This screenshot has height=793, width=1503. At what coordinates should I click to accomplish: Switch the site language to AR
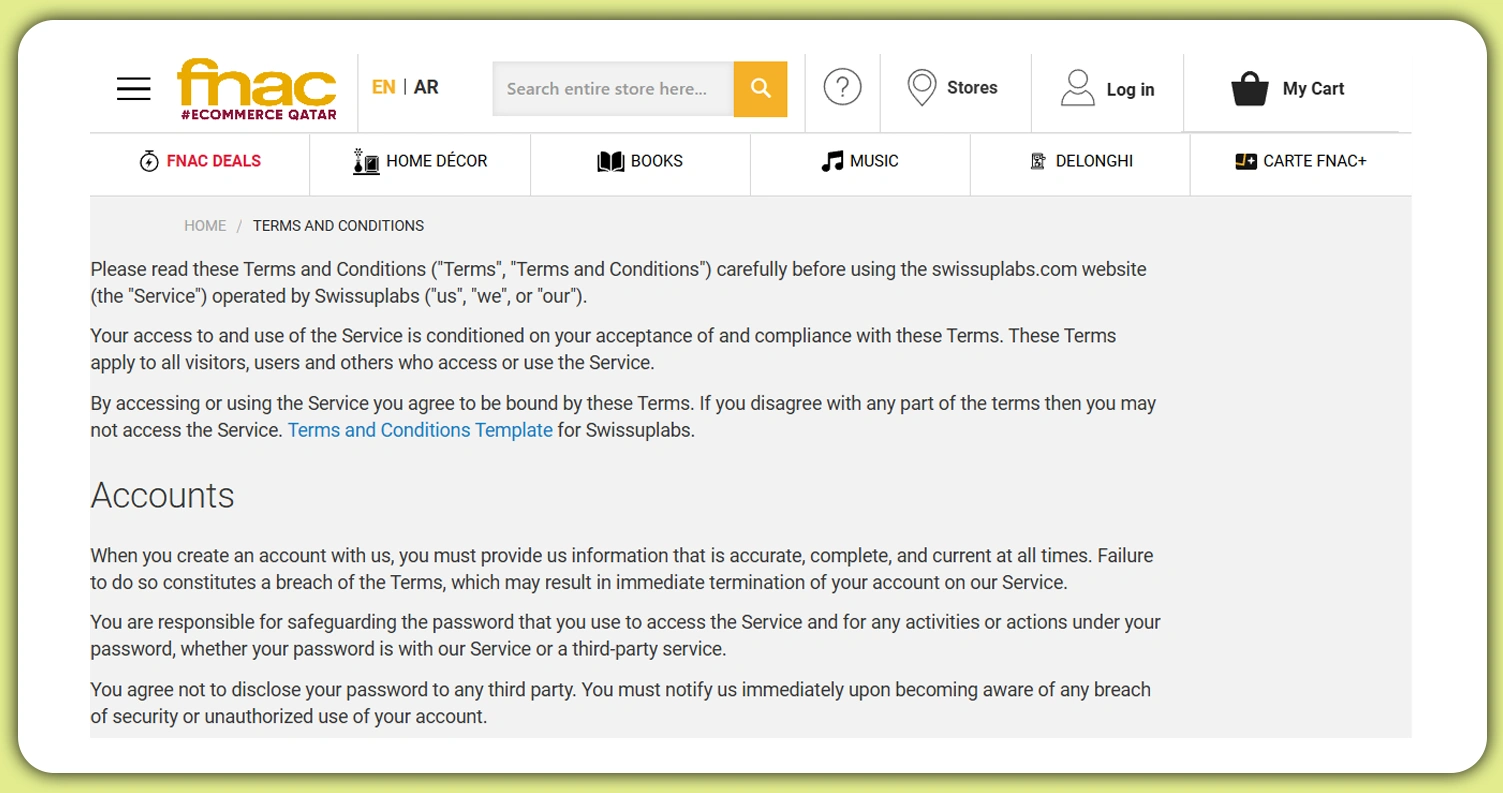(427, 88)
